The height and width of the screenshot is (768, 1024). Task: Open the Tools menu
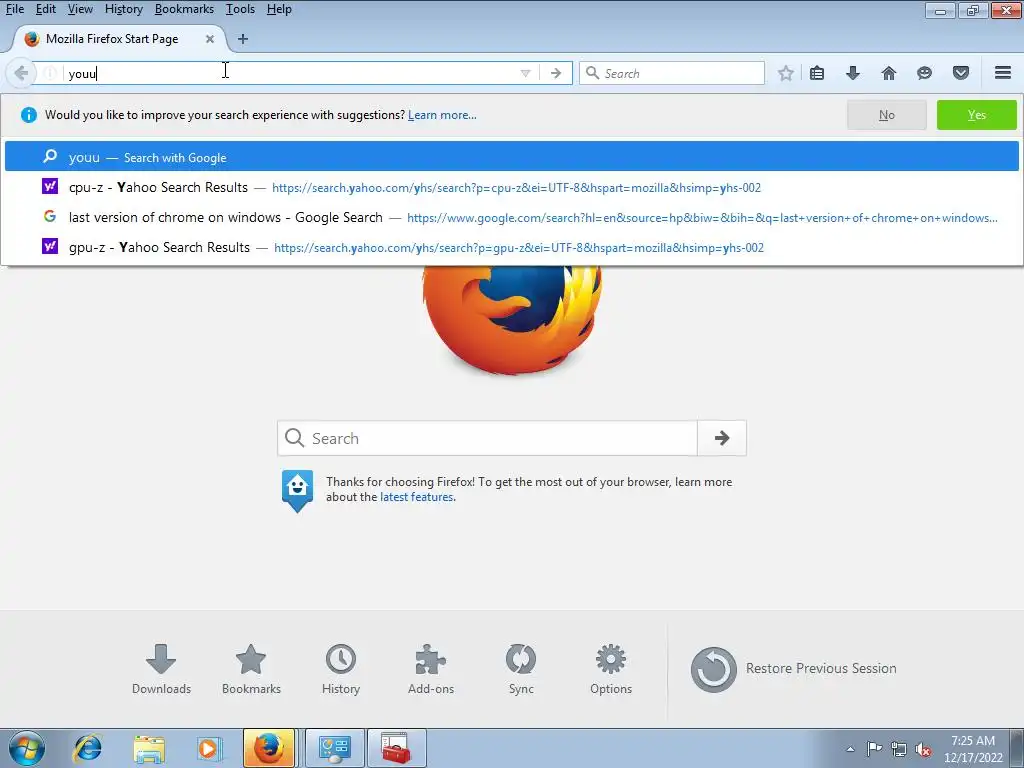coord(240,9)
